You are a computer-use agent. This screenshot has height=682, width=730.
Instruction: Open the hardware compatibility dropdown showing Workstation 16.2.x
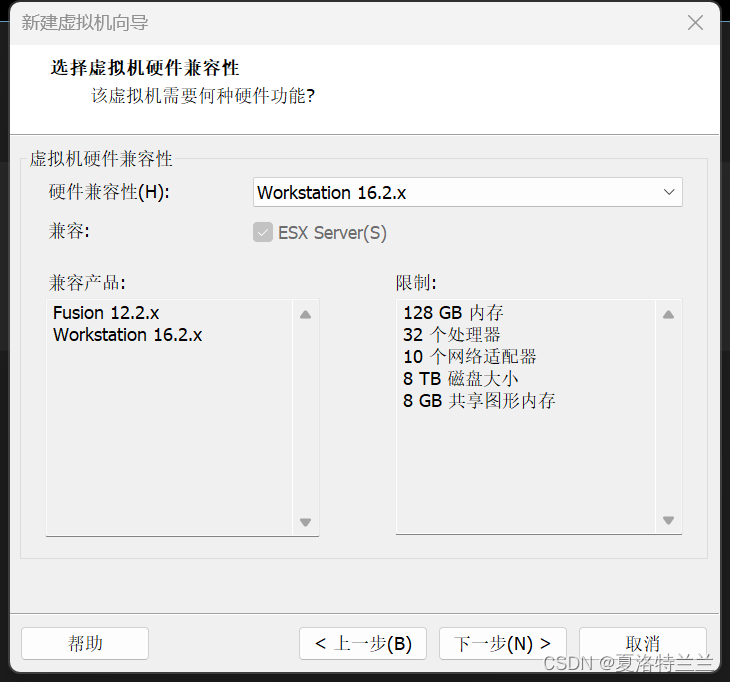point(467,192)
